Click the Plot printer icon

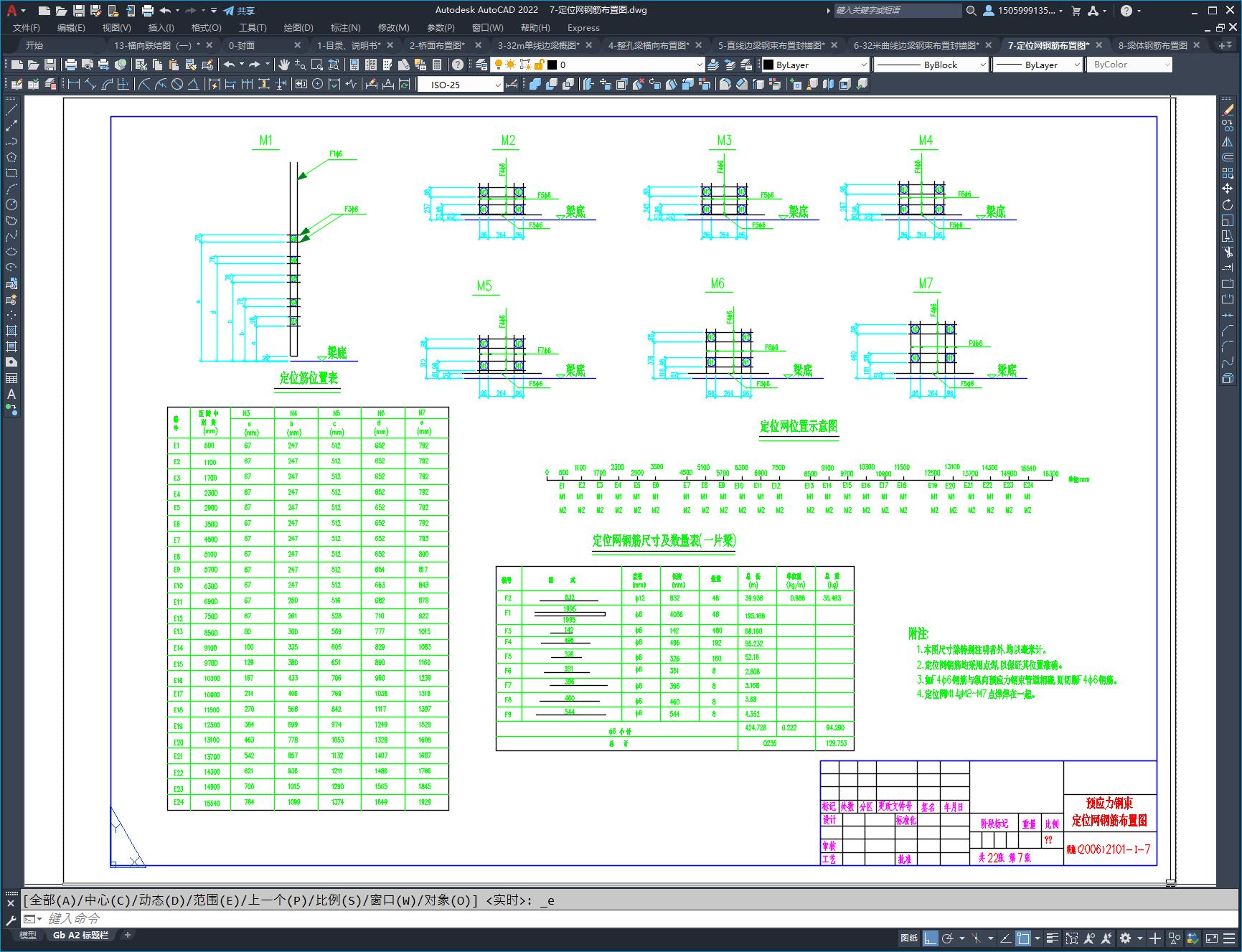70,65
